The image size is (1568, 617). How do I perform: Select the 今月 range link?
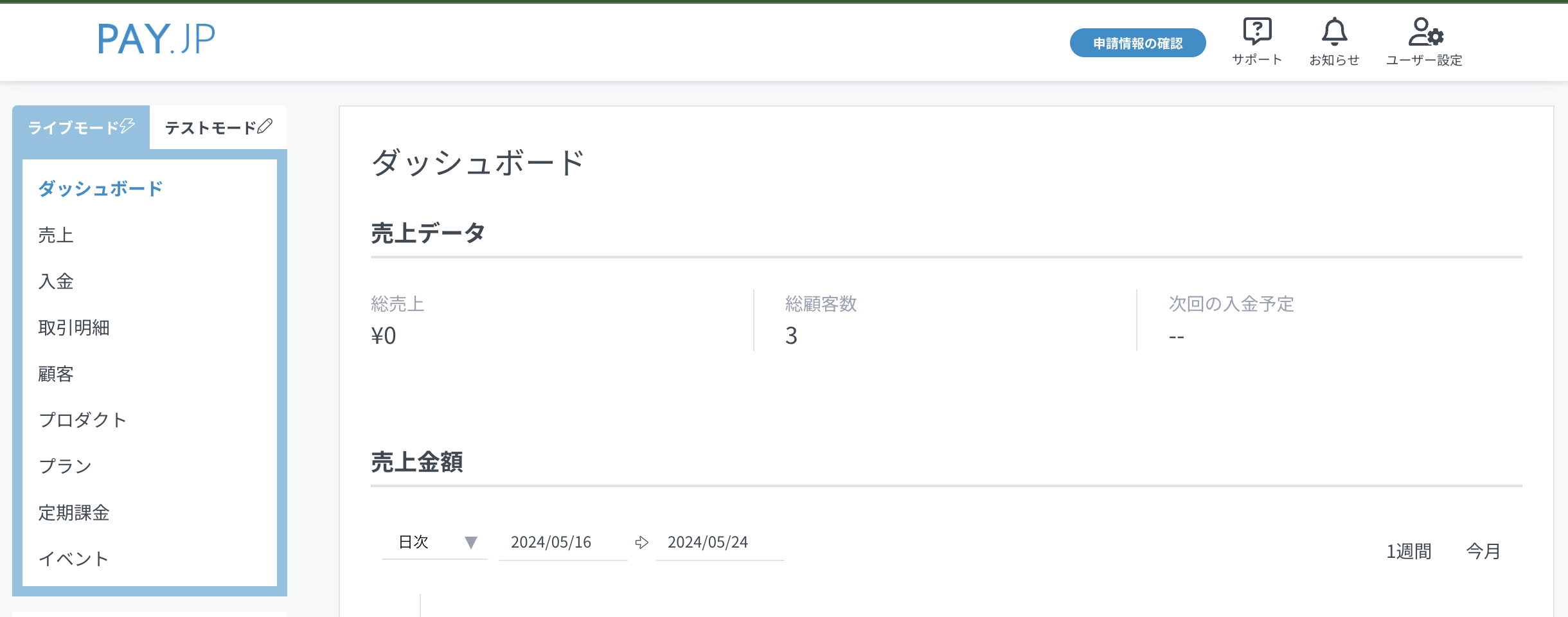pyautogui.click(x=1483, y=551)
